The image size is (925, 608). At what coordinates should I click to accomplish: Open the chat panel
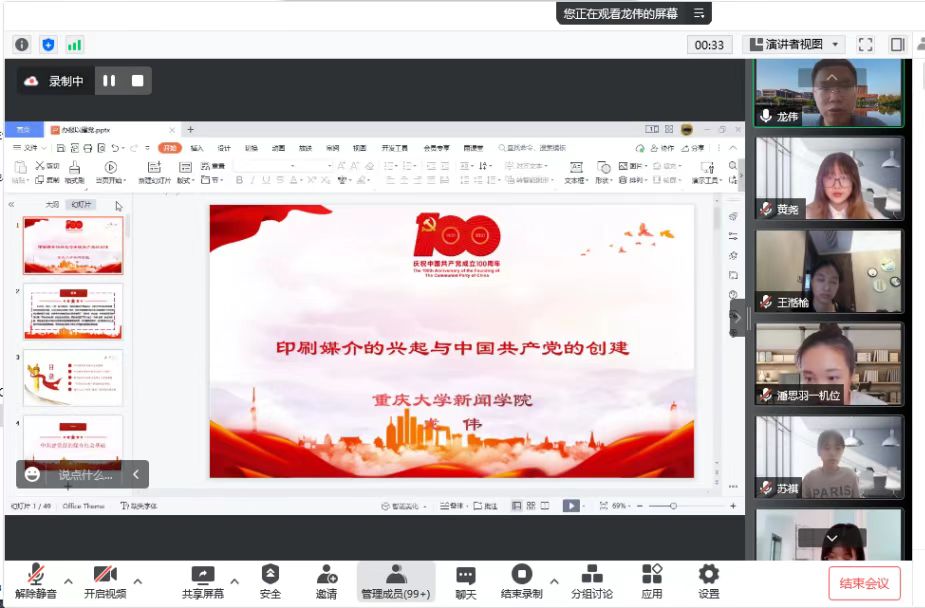(466, 575)
